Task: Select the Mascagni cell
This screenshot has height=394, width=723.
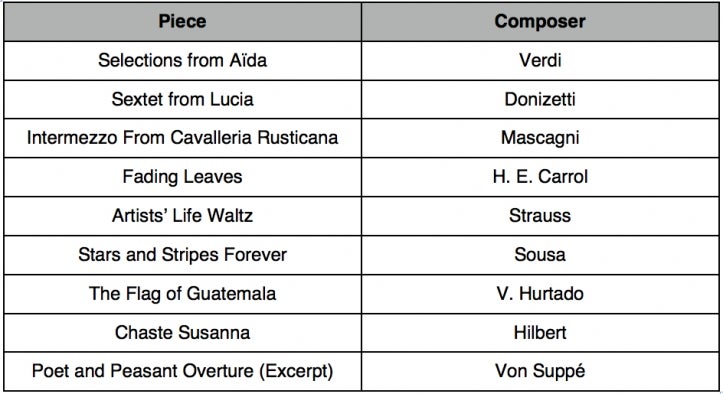Action: (x=540, y=138)
